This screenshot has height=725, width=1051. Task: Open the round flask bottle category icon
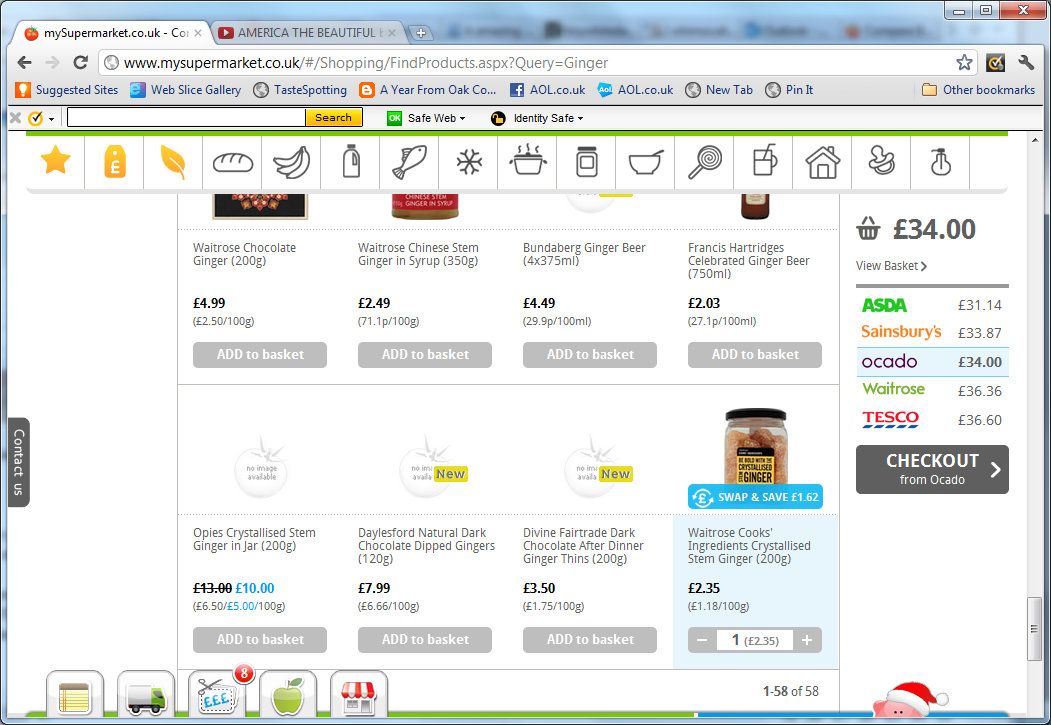[940, 161]
